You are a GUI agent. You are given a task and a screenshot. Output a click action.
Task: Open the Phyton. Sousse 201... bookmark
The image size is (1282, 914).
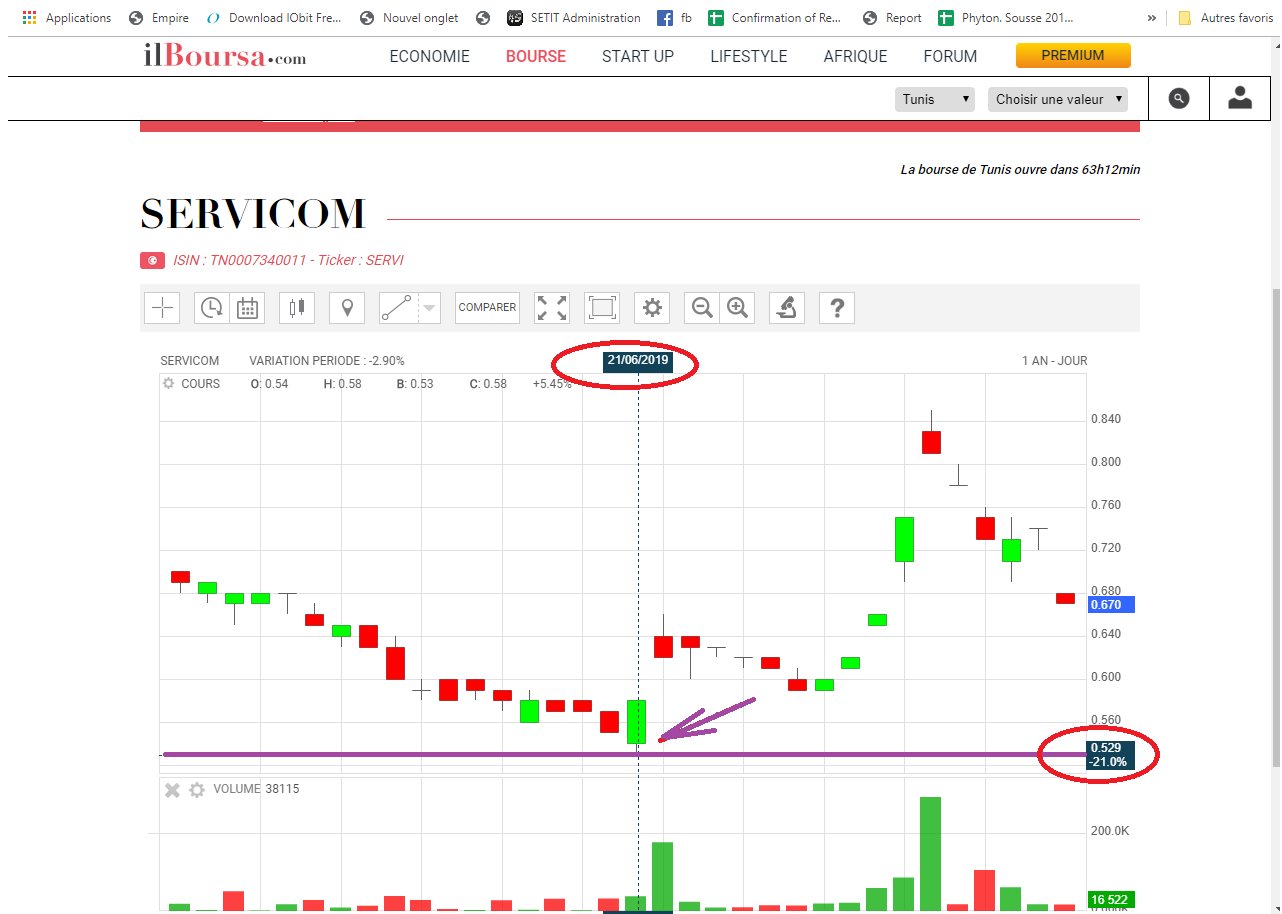1006,18
